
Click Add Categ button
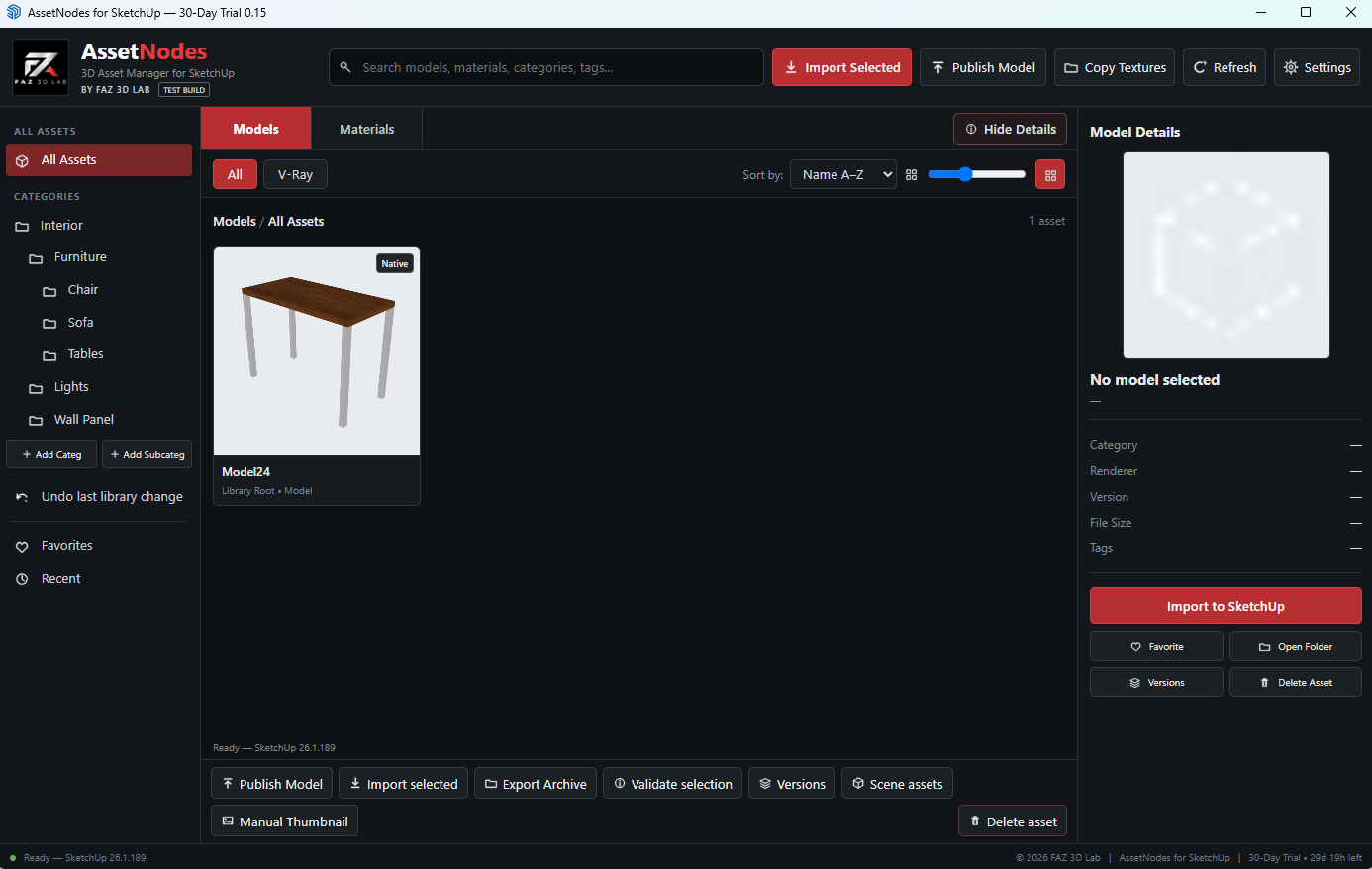click(51, 454)
